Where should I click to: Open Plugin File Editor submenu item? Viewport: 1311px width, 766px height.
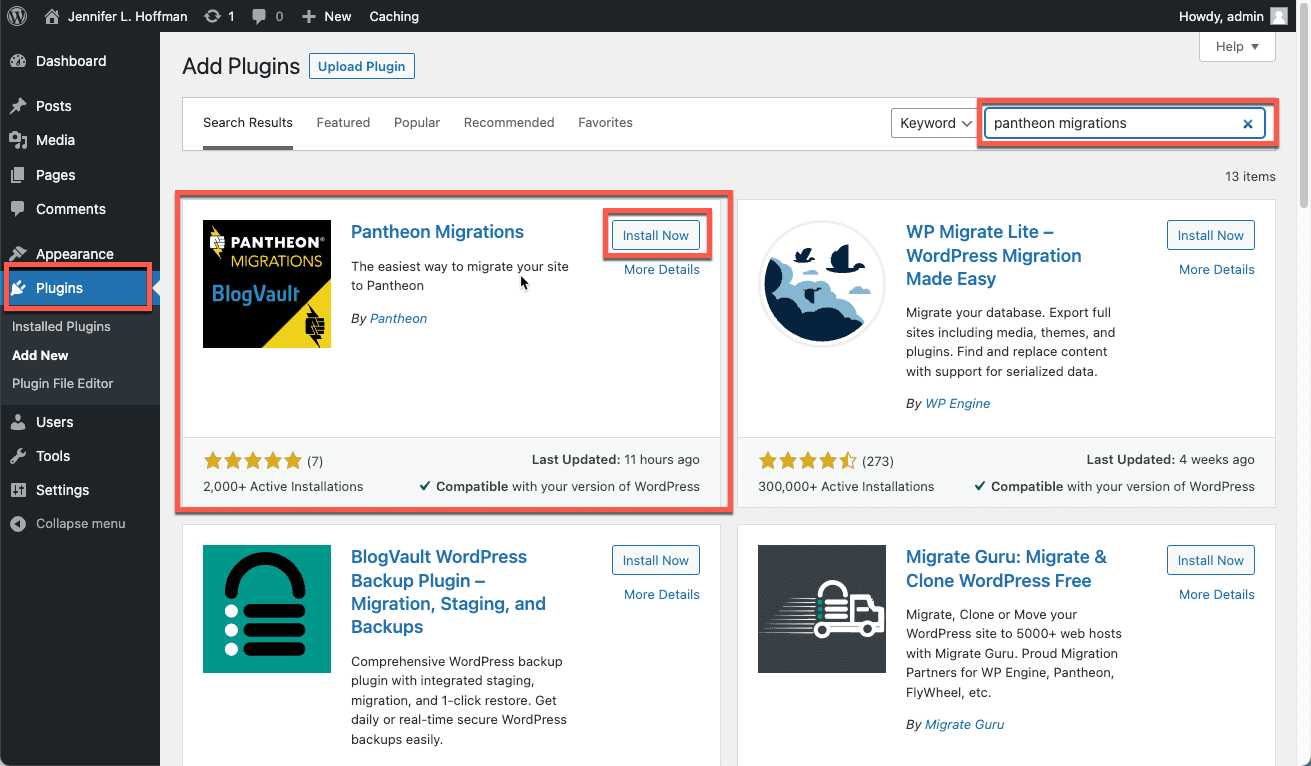63,383
